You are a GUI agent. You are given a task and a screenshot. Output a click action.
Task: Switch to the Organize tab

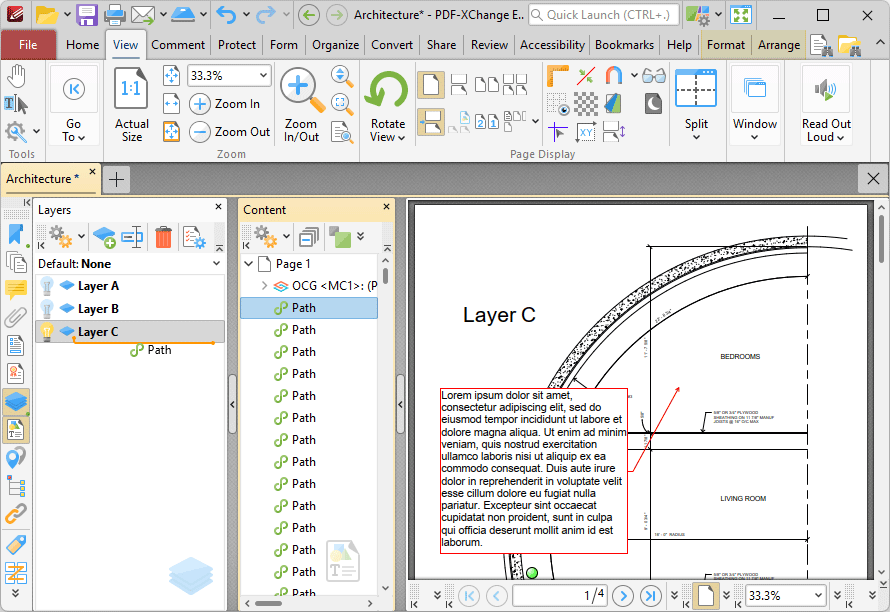(x=335, y=45)
